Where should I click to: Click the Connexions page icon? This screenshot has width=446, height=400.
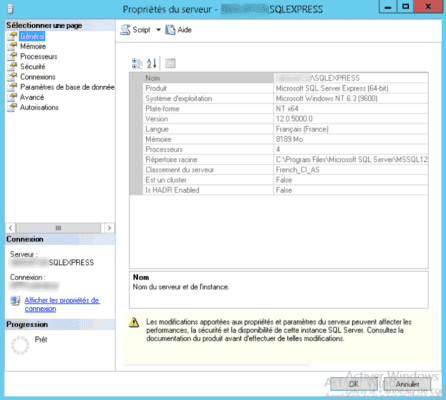(x=12, y=77)
